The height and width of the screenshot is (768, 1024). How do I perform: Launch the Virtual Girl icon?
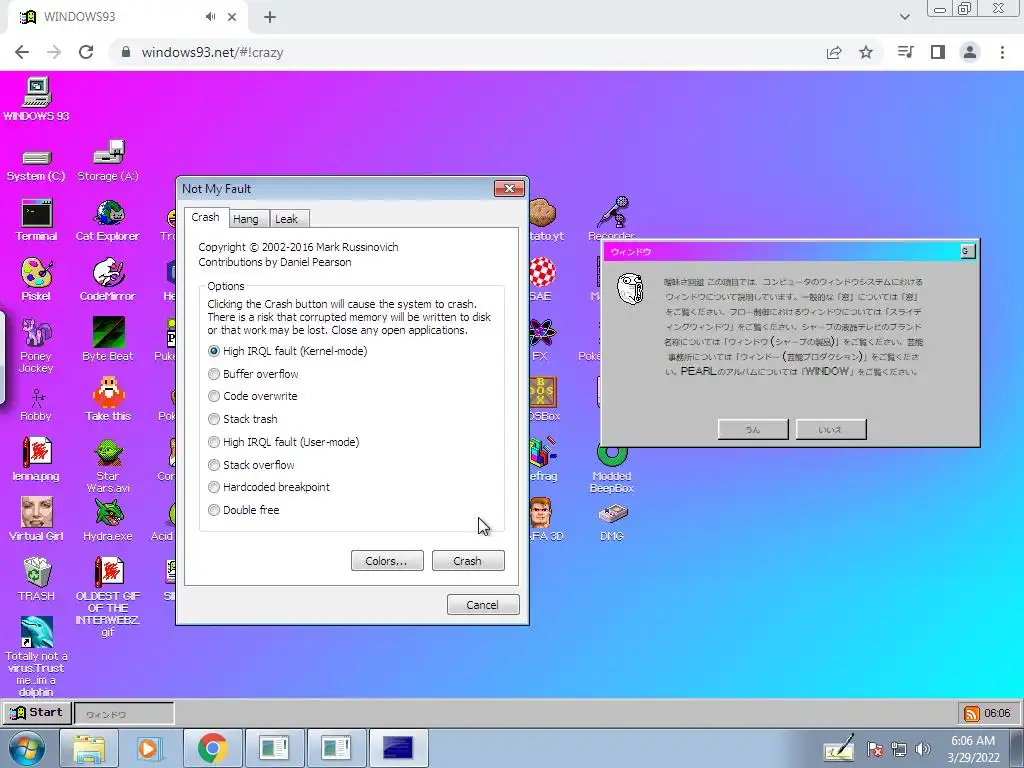click(x=36, y=519)
